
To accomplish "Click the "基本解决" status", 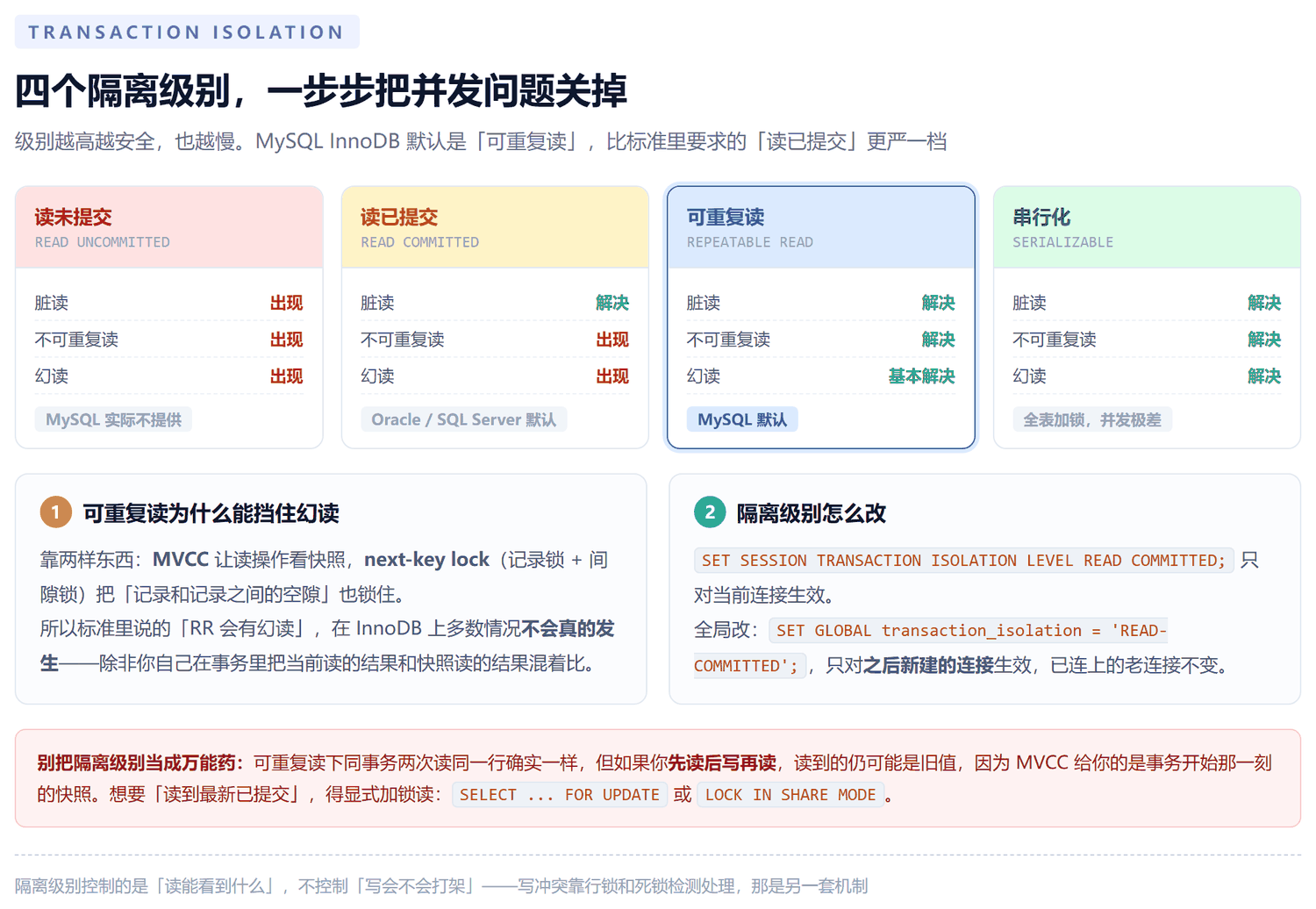I will pyautogui.click(x=922, y=376).
